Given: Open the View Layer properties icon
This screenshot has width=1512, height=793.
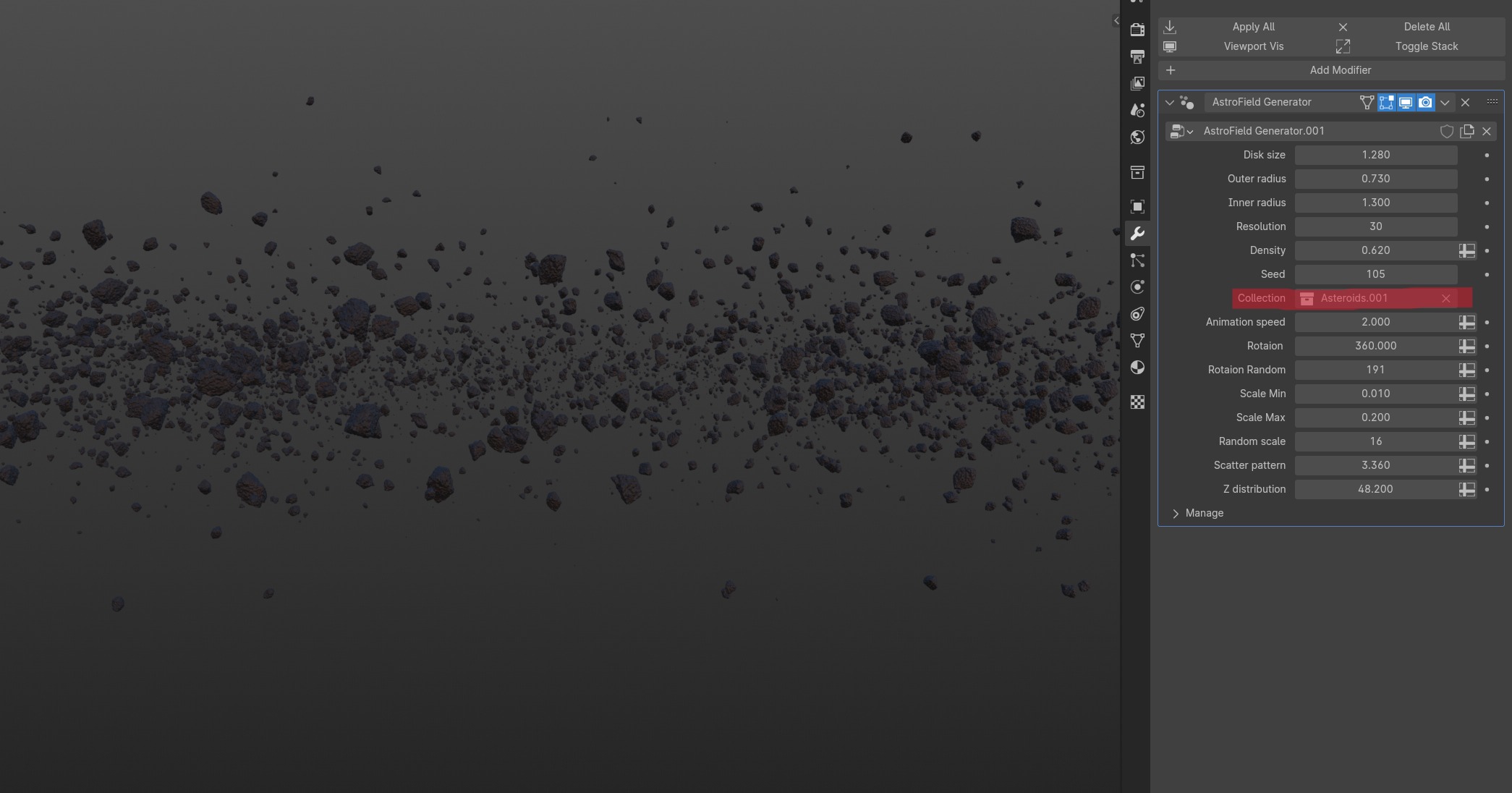Looking at the screenshot, I should tap(1137, 83).
